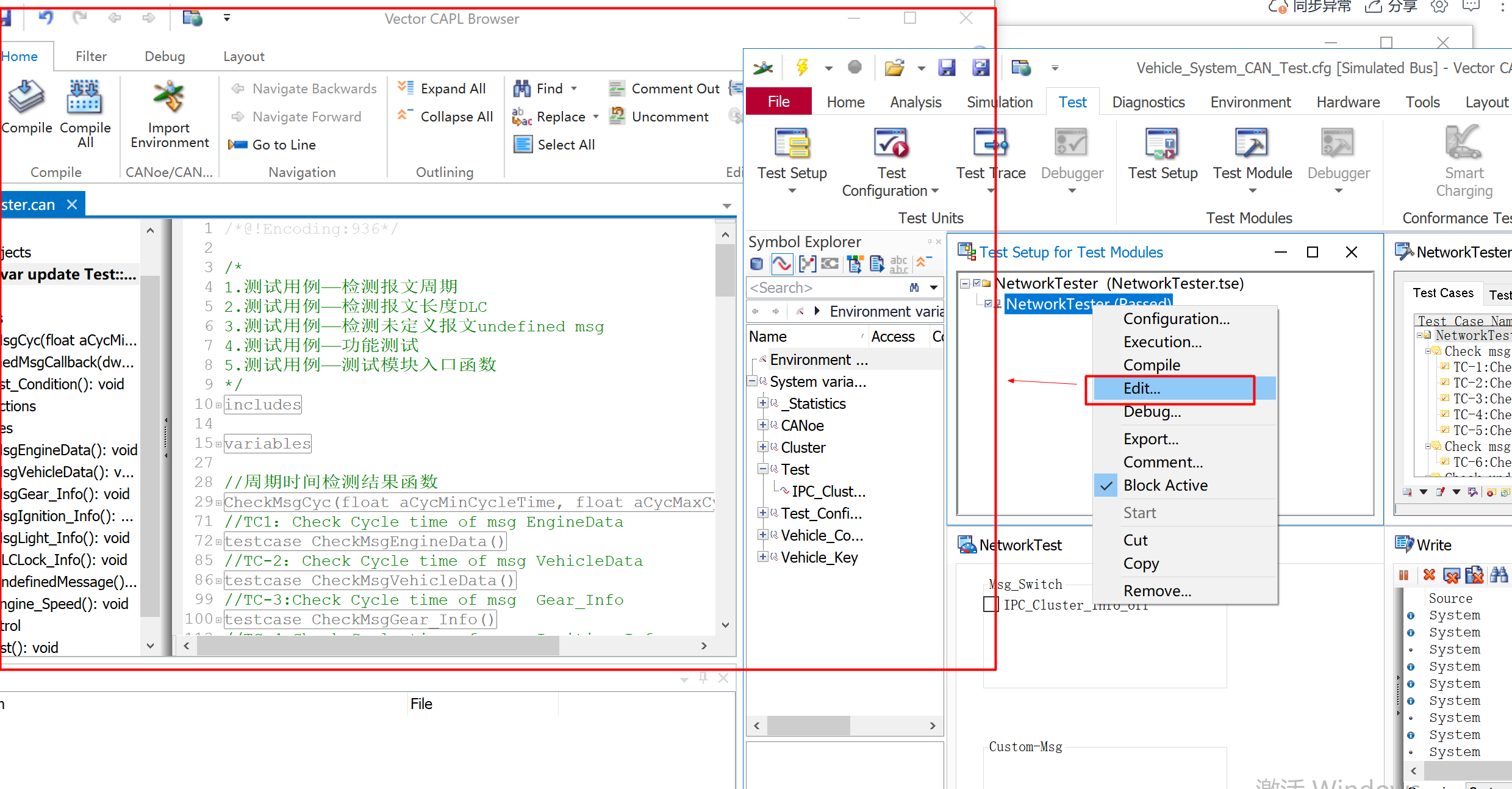Image resolution: width=1512 pixels, height=789 pixels.
Task: Select the IPC_Clust... variable tree row
Action: pos(828,491)
